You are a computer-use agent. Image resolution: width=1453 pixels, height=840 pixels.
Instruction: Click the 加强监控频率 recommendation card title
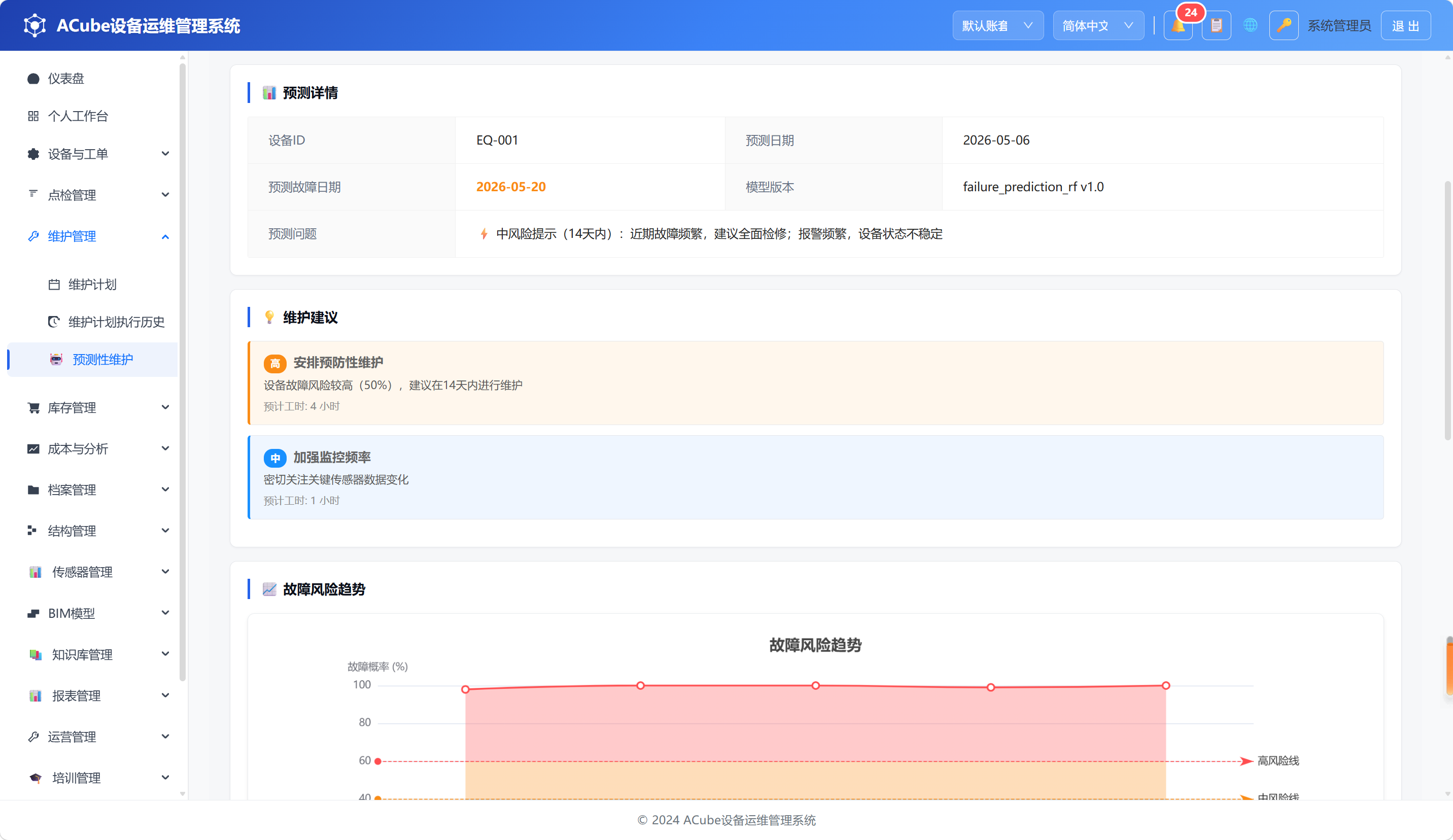pyautogui.click(x=331, y=457)
